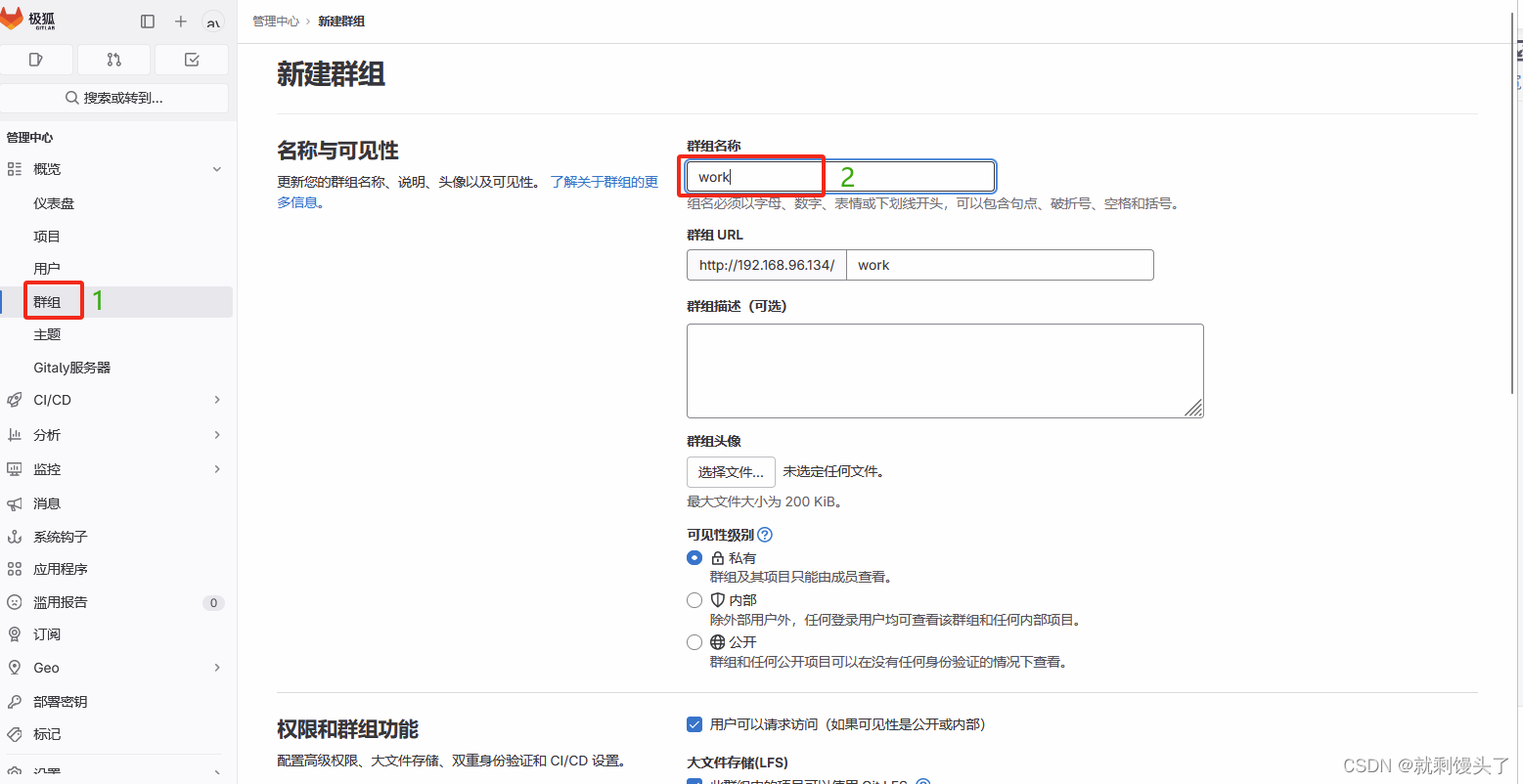Open the user avatar menu
The image size is (1523, 784).
213,22
